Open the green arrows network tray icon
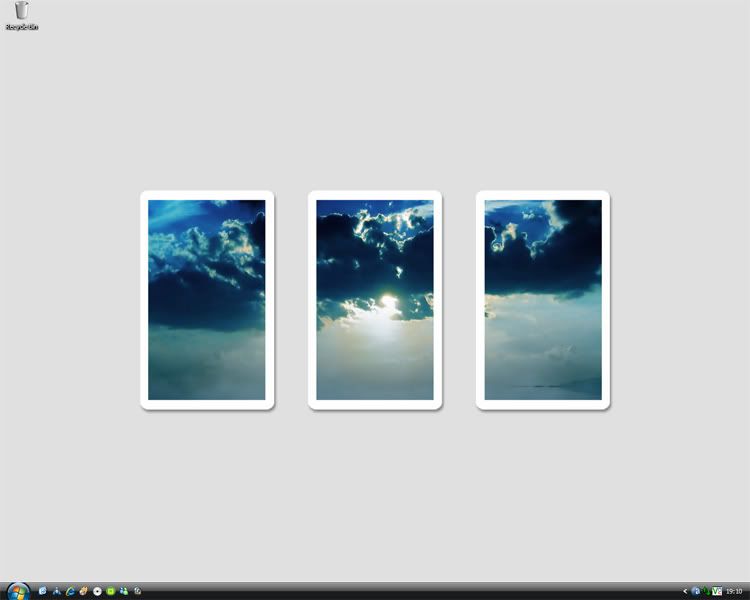 [x=706, y=591]
